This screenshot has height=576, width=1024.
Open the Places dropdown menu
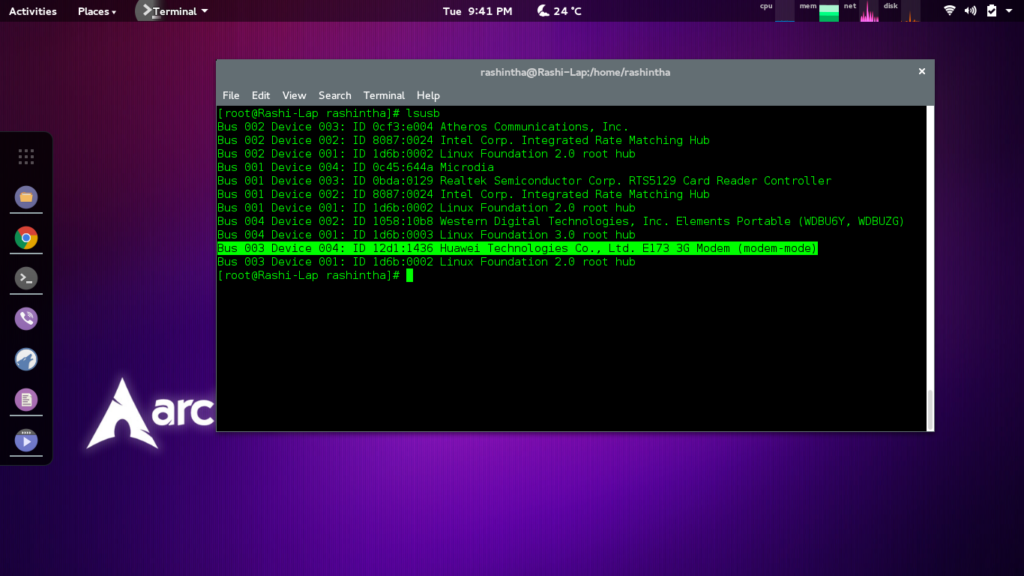tap(96, 11)
